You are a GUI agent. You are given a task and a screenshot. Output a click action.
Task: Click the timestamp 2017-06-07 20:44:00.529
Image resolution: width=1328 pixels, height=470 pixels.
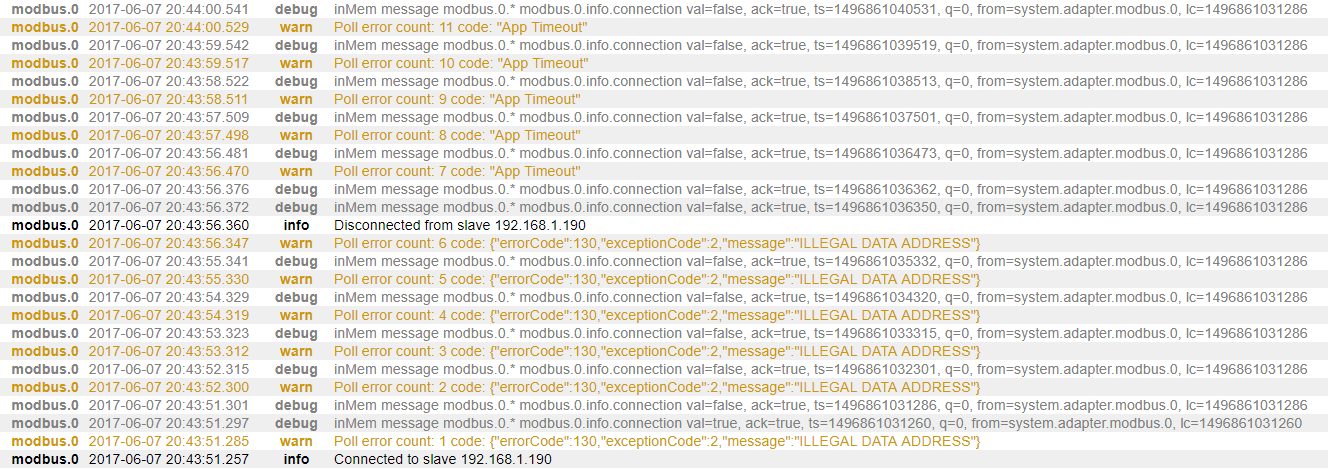coord(169,27)
